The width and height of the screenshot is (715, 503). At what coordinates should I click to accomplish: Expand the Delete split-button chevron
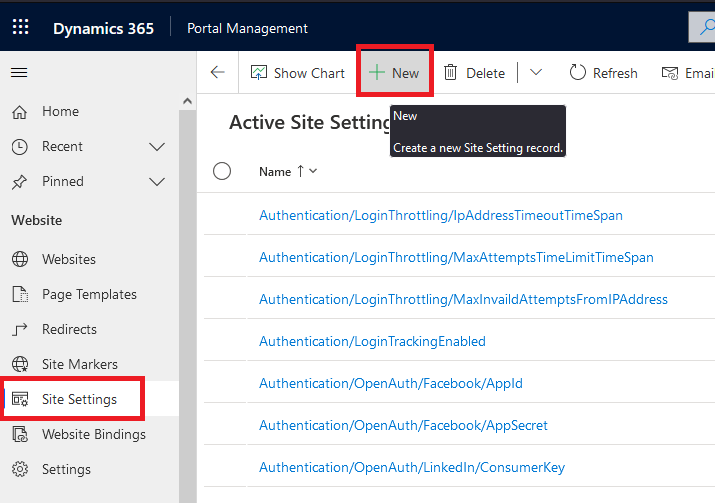(536, 73)
